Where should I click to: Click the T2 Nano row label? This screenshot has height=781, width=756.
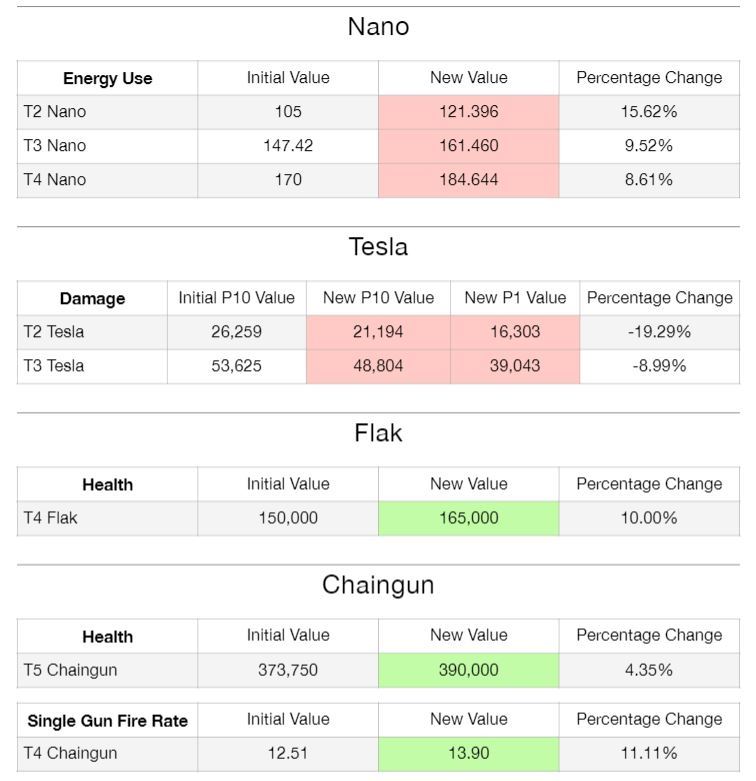click(x=55, y=112)
